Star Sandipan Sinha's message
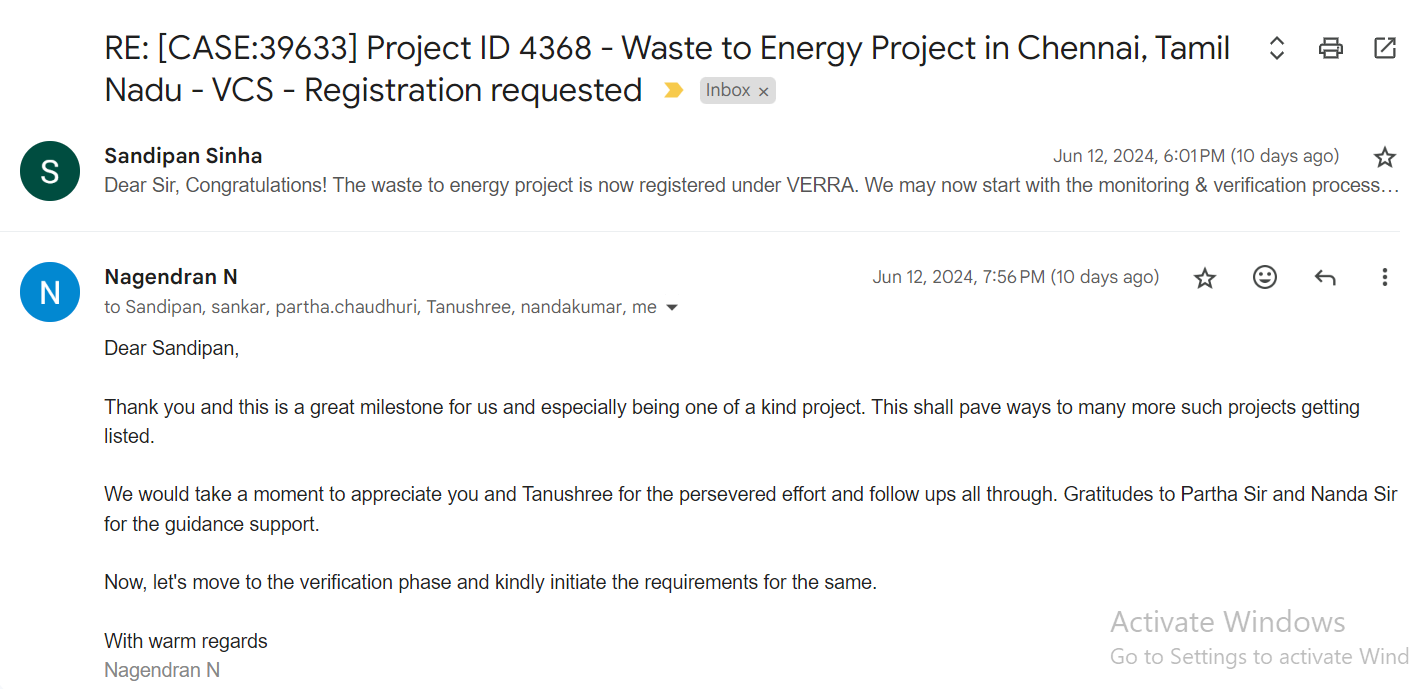The height and width of the screenshot is (689, 1409). [1384, 157]
